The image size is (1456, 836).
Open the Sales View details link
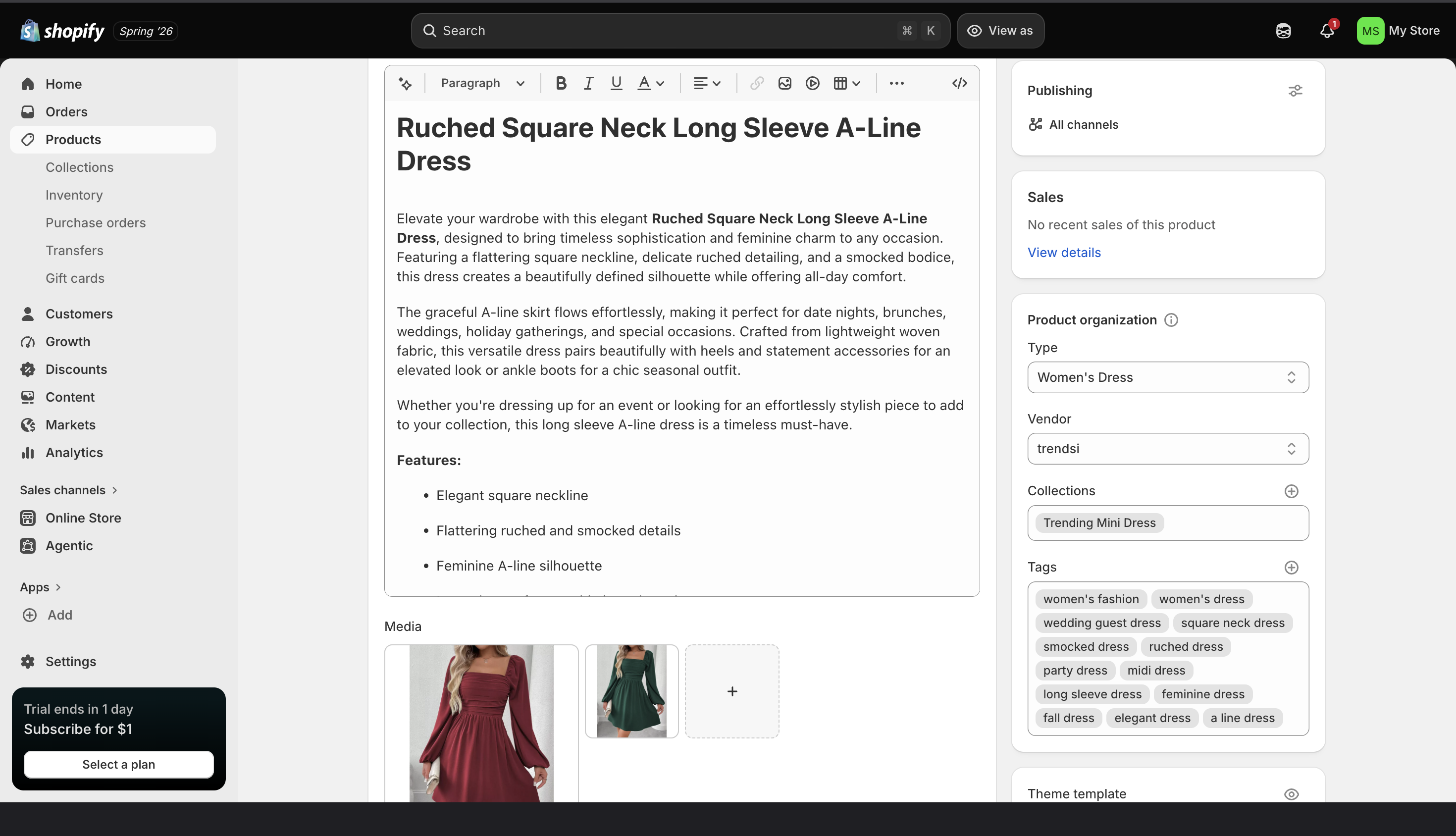click(x=1064, y=253)
